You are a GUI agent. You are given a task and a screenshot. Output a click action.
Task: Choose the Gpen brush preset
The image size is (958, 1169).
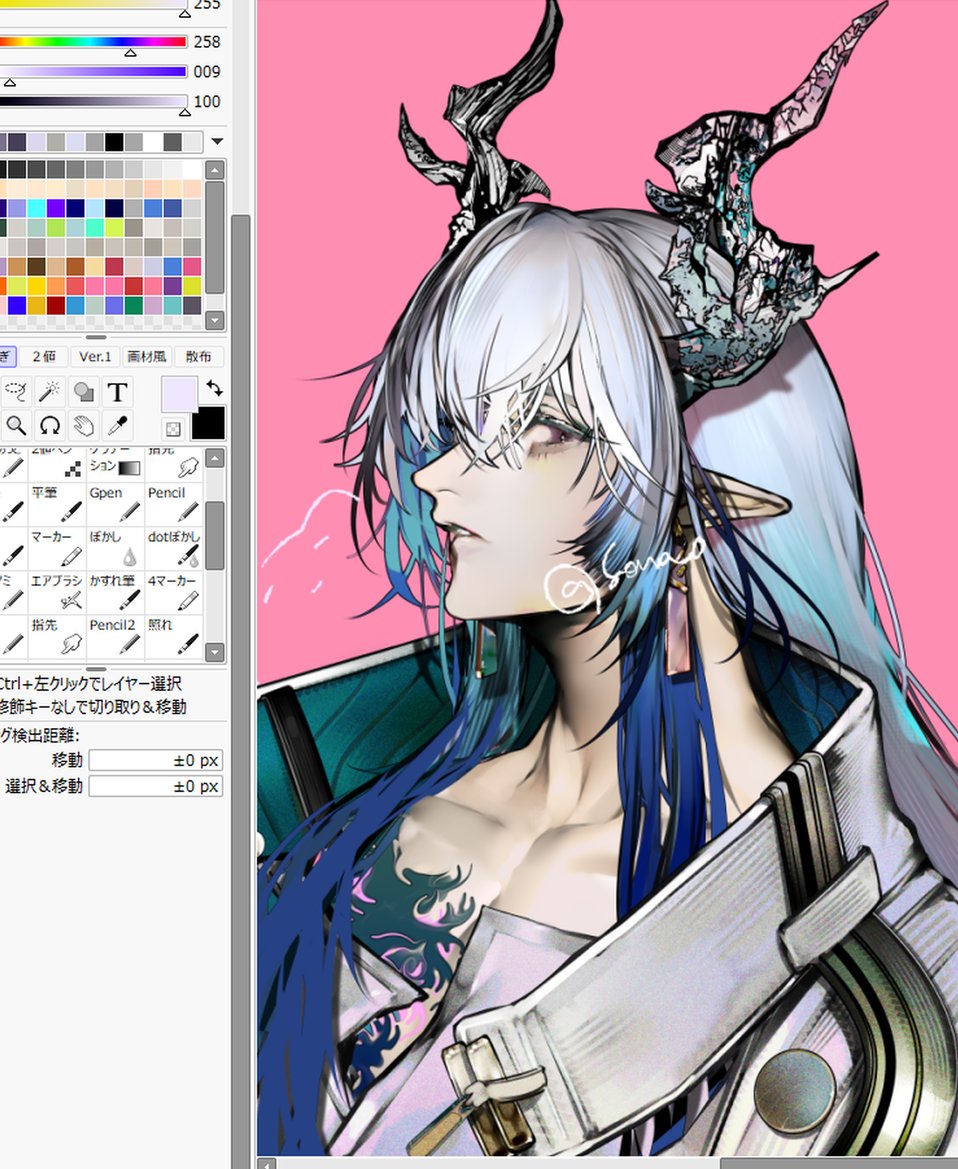[x=115, y=504]
